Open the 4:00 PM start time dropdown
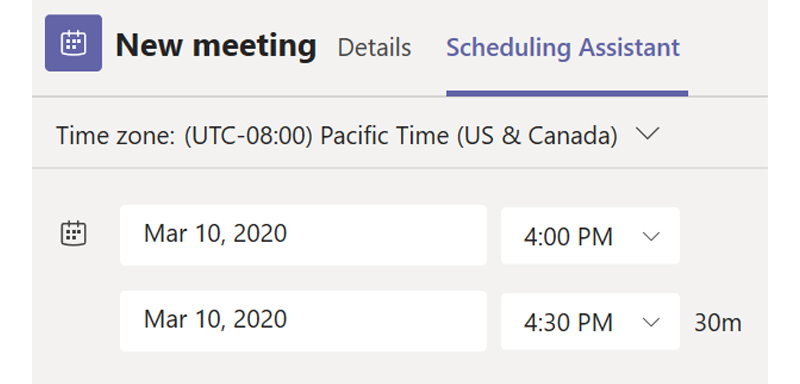The height and width of the screenshot is (384, 800). click(590, 236)
